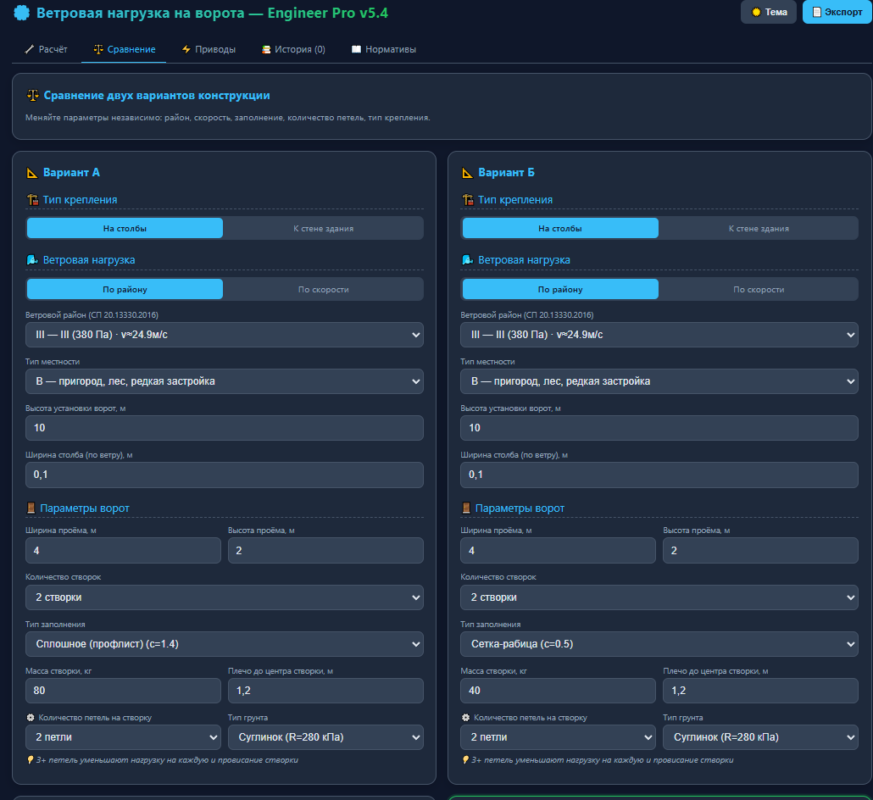Viewport: 873px width, 800px height.
Task: Click the triangle ruler icon next to Вариант Б
Action: (x=467, y=173)
